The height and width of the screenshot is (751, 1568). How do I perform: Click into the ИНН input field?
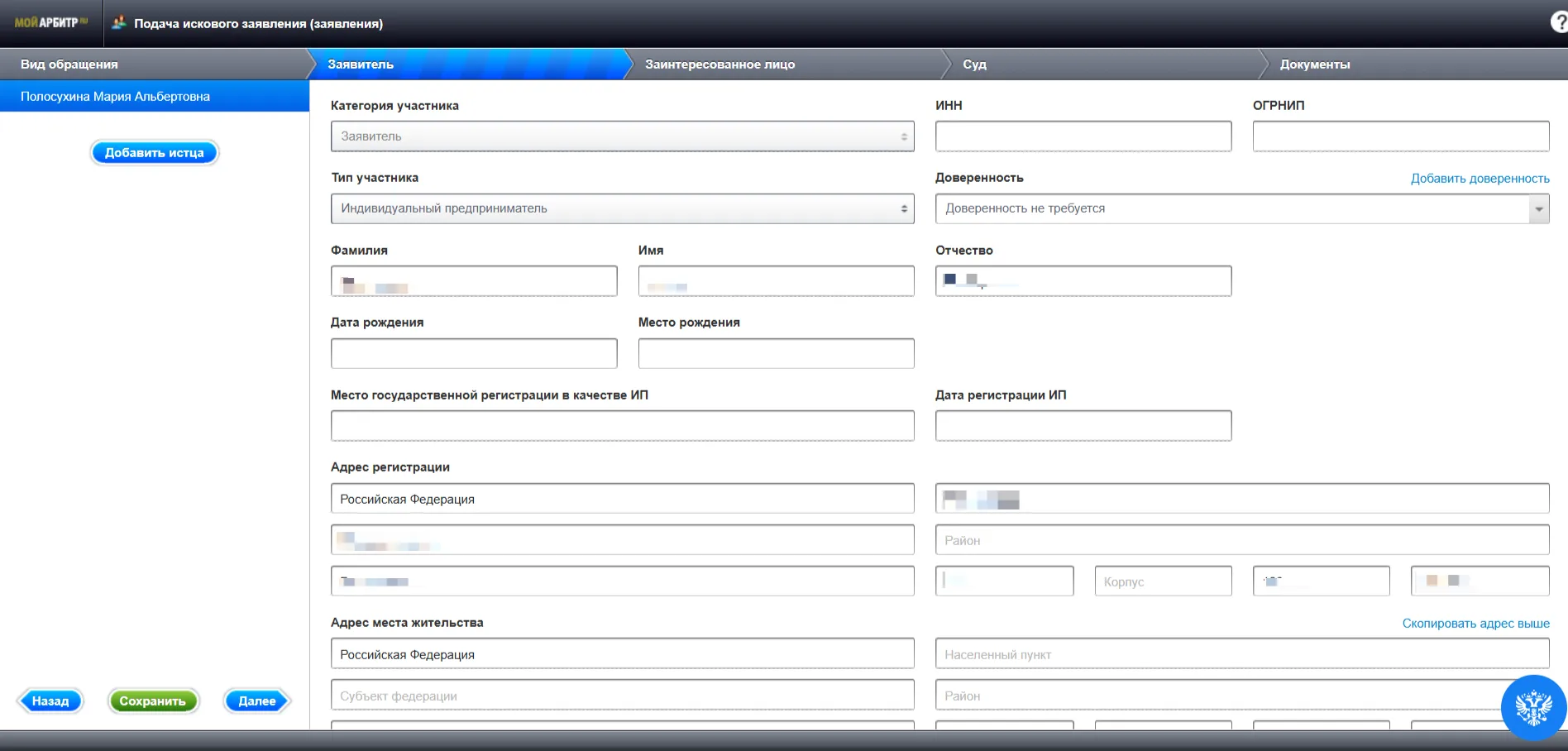tap(1083, 136)
